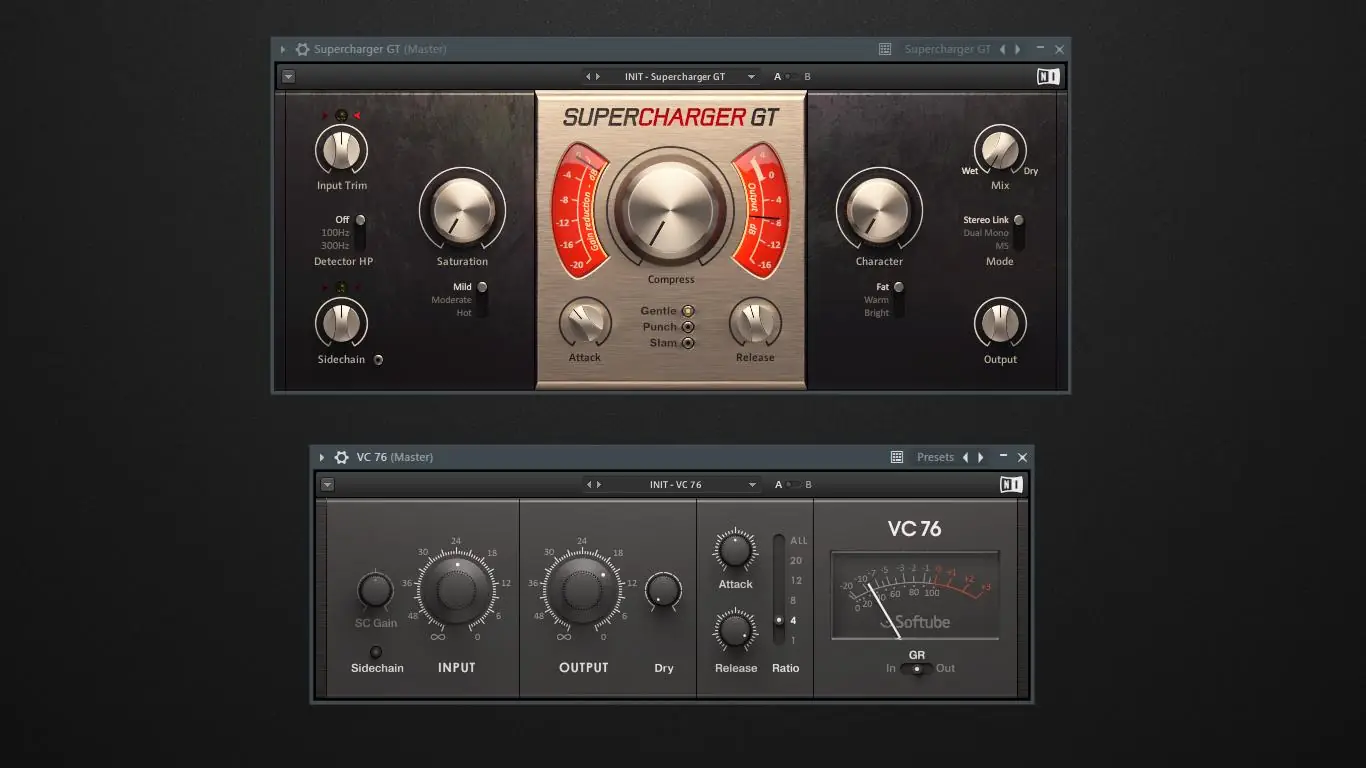Click the VC 76 Attack knob

point(735,551)
